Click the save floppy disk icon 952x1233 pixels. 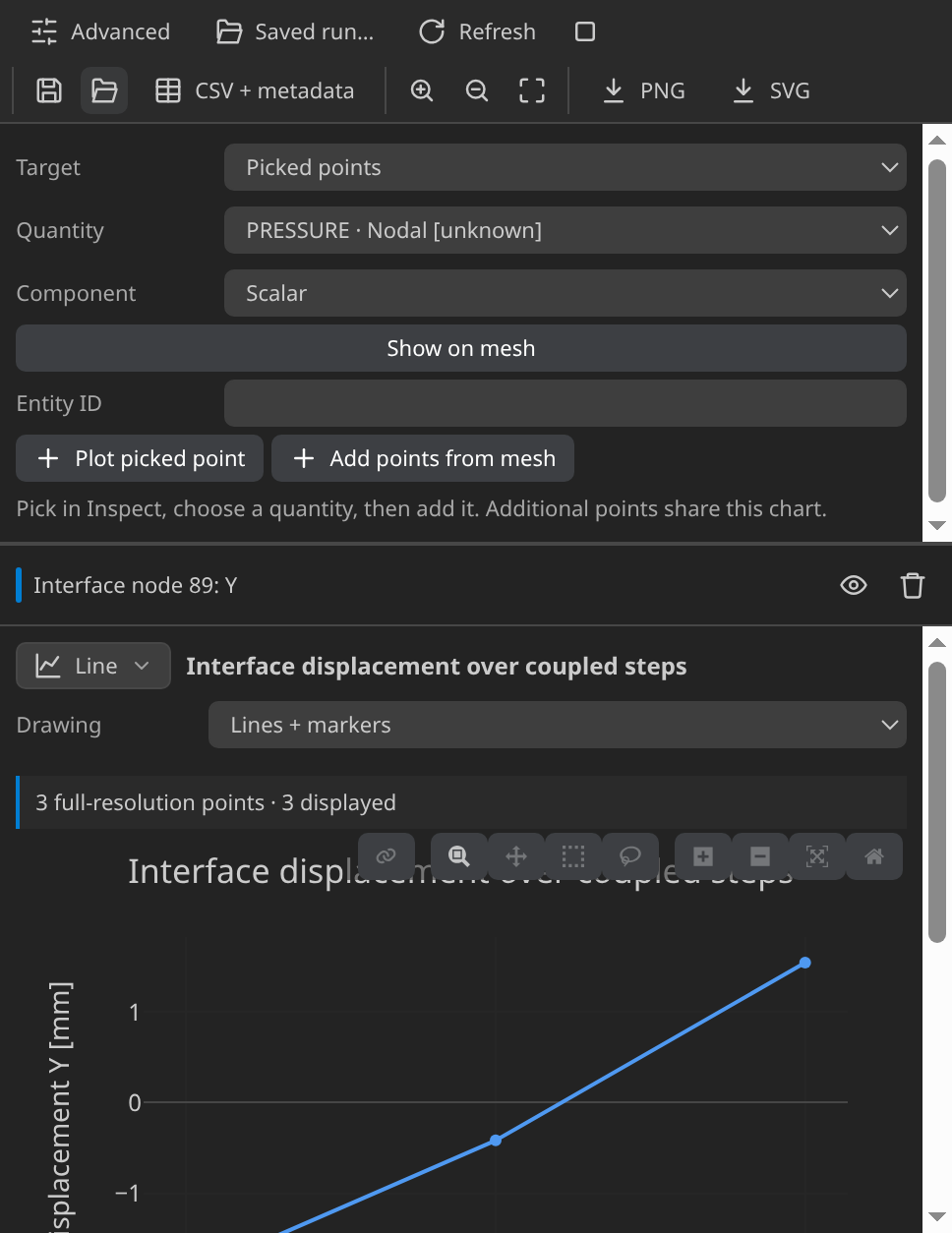coord(49,90)
